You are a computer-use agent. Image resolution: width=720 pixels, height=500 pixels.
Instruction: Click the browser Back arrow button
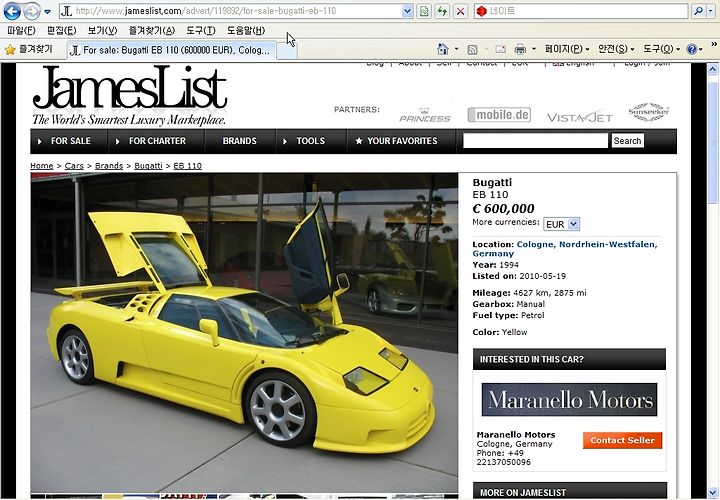pyautogui.click(x=12, y=11)
